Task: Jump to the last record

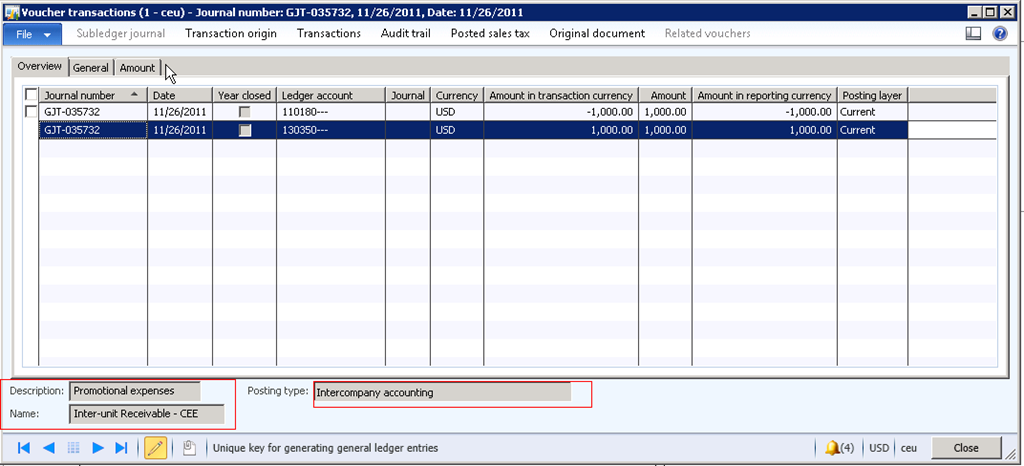Action: [x=122, y=448]
